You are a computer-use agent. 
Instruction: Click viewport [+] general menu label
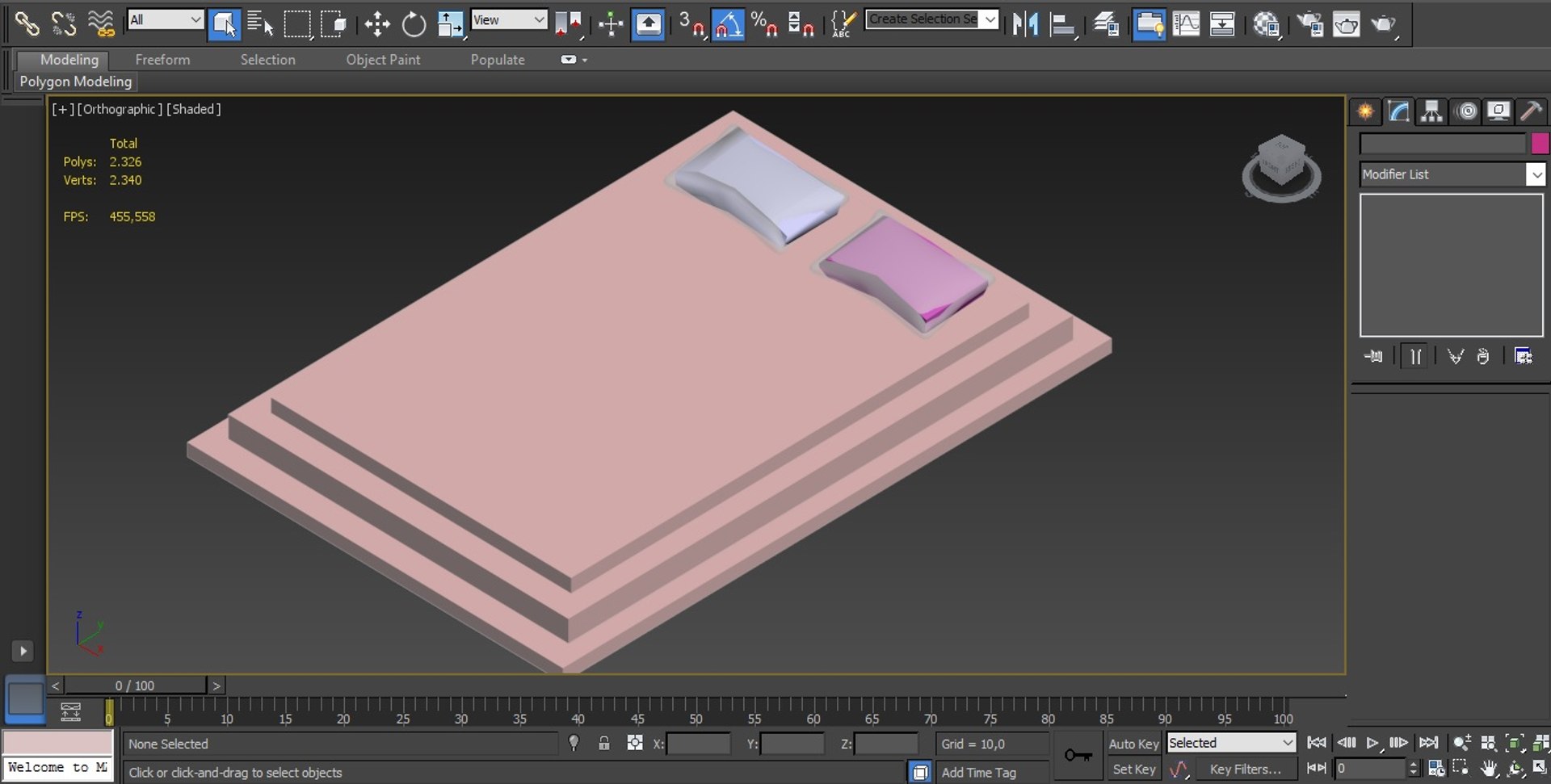pos(62,109)
